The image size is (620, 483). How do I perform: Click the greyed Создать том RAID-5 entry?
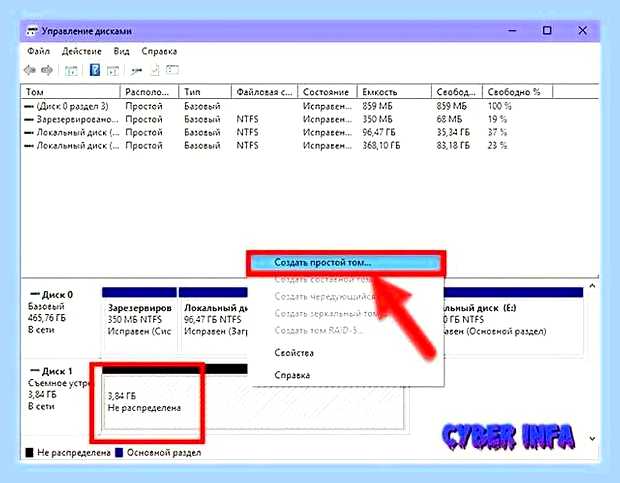point(319,330)
